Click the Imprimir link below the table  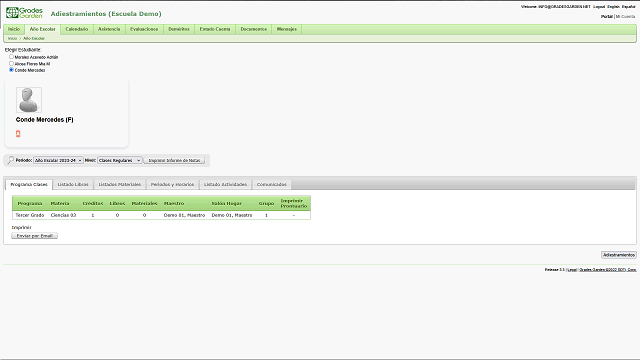22,227
